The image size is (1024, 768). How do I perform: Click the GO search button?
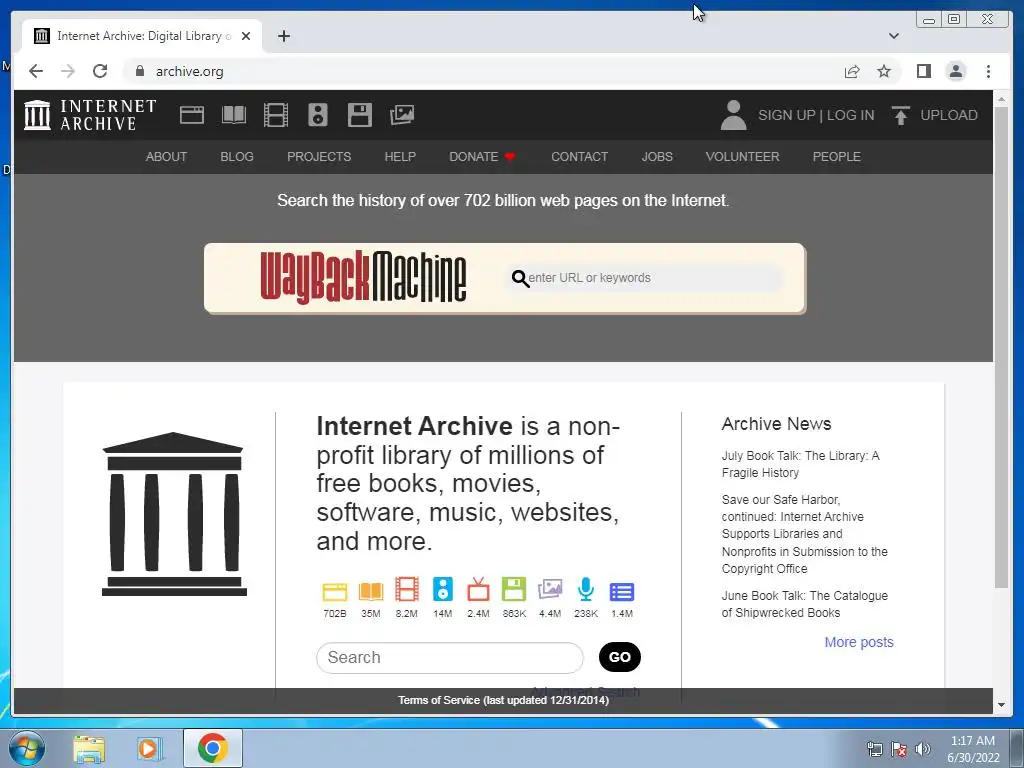pyautogui.click(x=619, y=657)
